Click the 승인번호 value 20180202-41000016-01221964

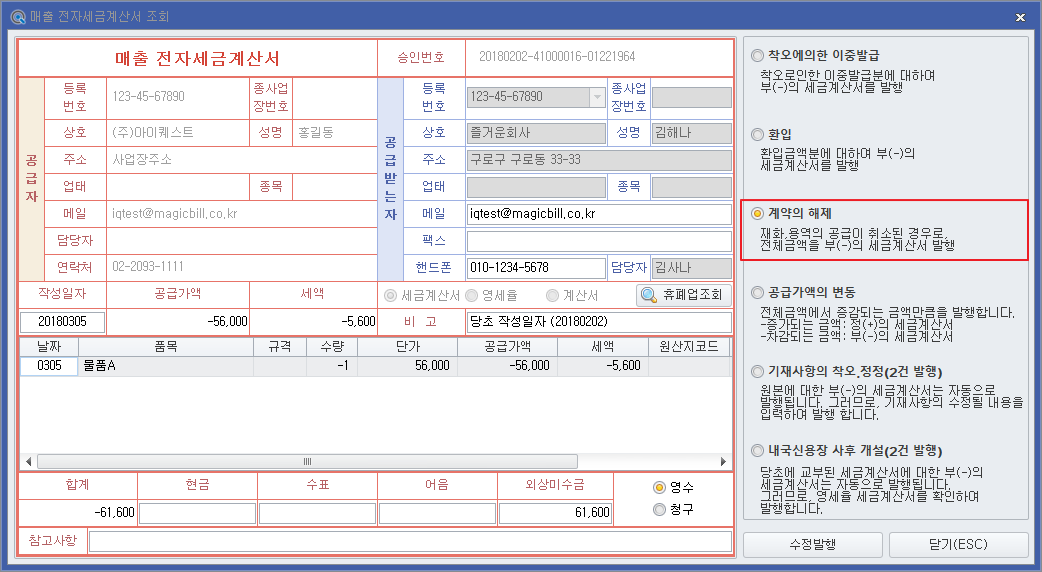557,57
